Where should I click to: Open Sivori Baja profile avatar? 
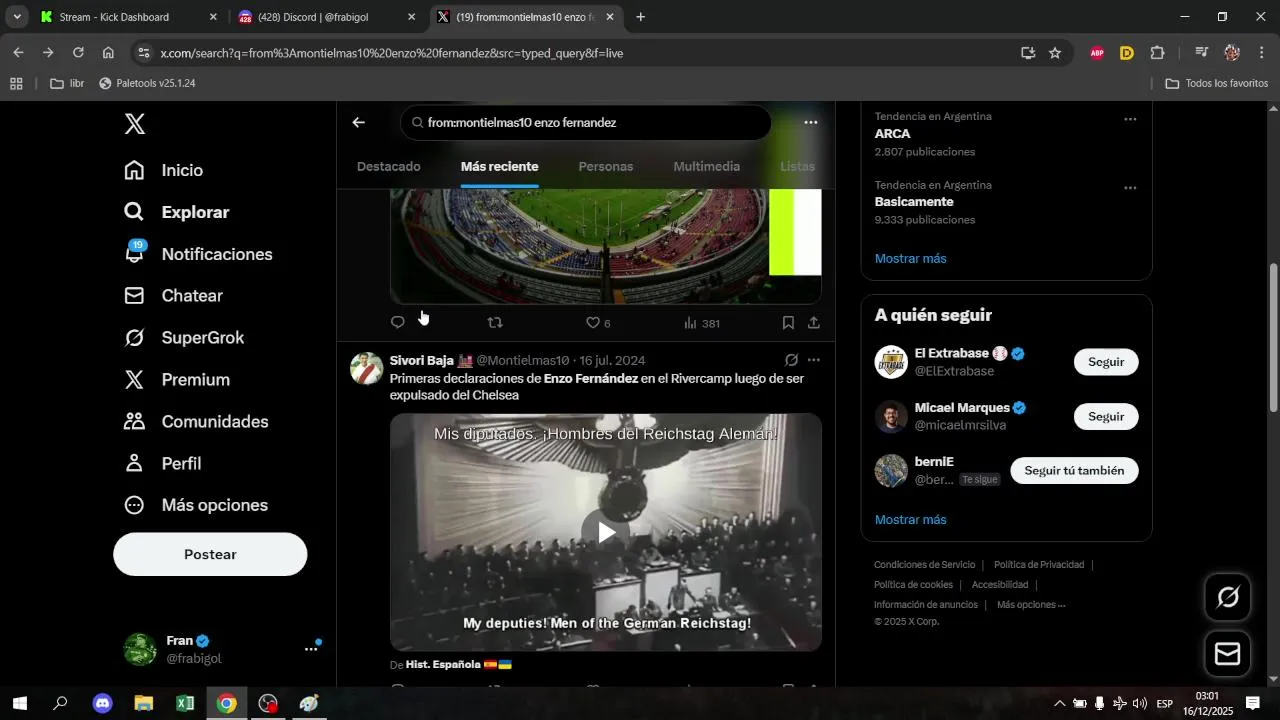367,368
